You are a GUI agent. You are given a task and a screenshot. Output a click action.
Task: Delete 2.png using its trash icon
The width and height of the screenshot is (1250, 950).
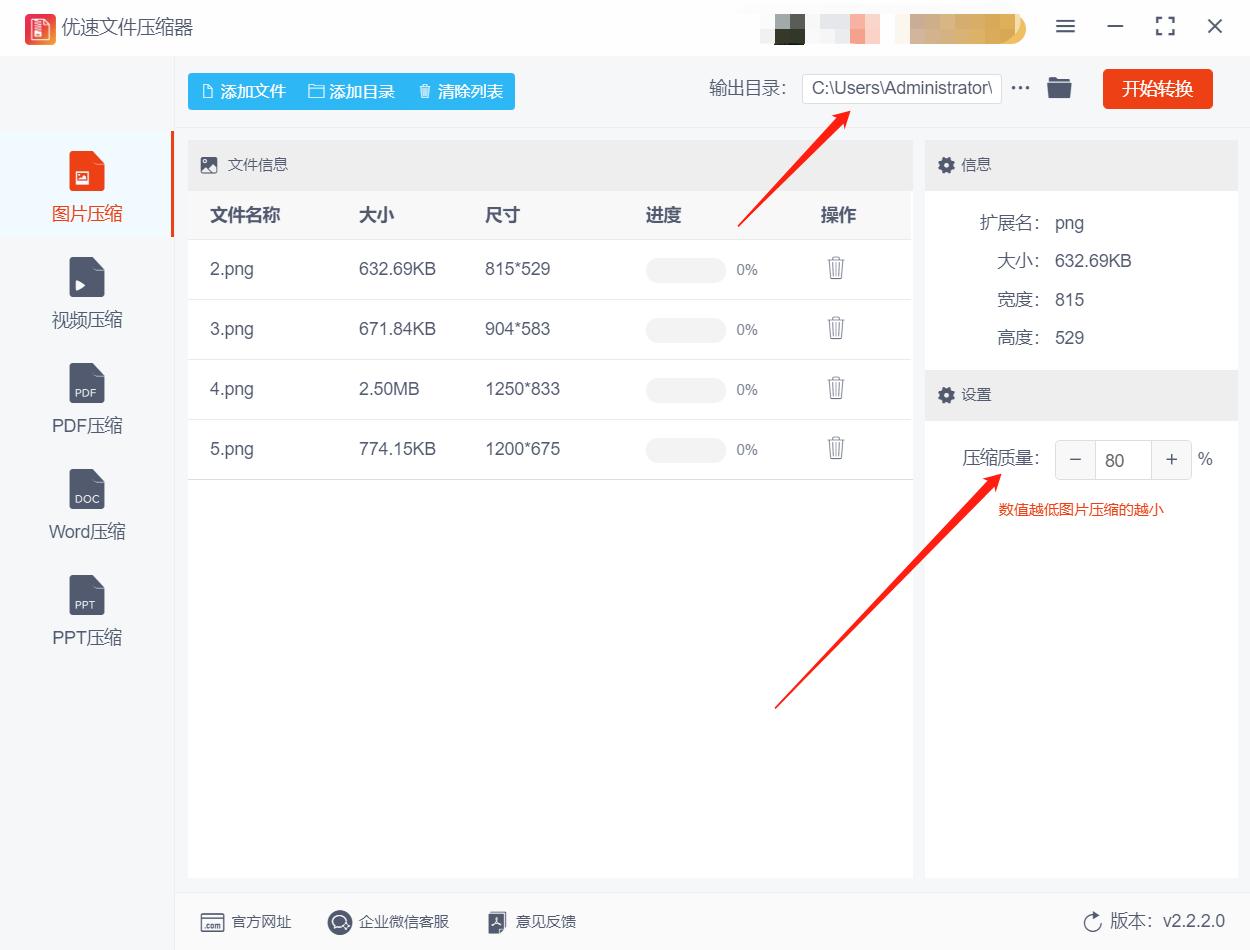pos(835,268)
